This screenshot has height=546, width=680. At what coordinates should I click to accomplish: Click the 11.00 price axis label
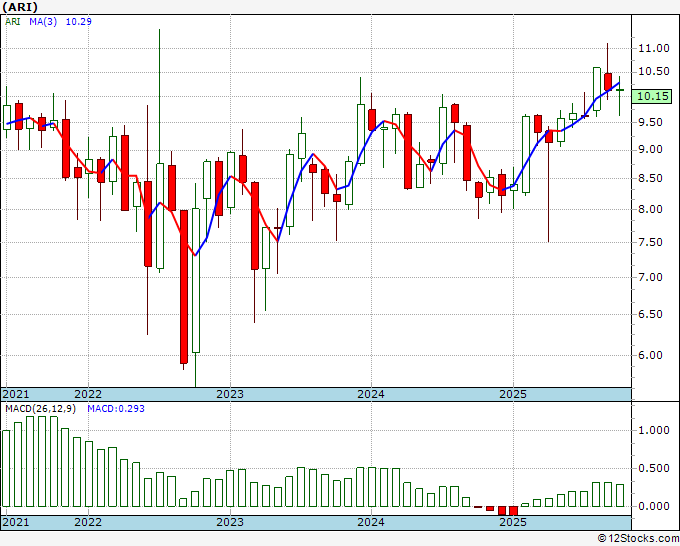pos(654,48)
